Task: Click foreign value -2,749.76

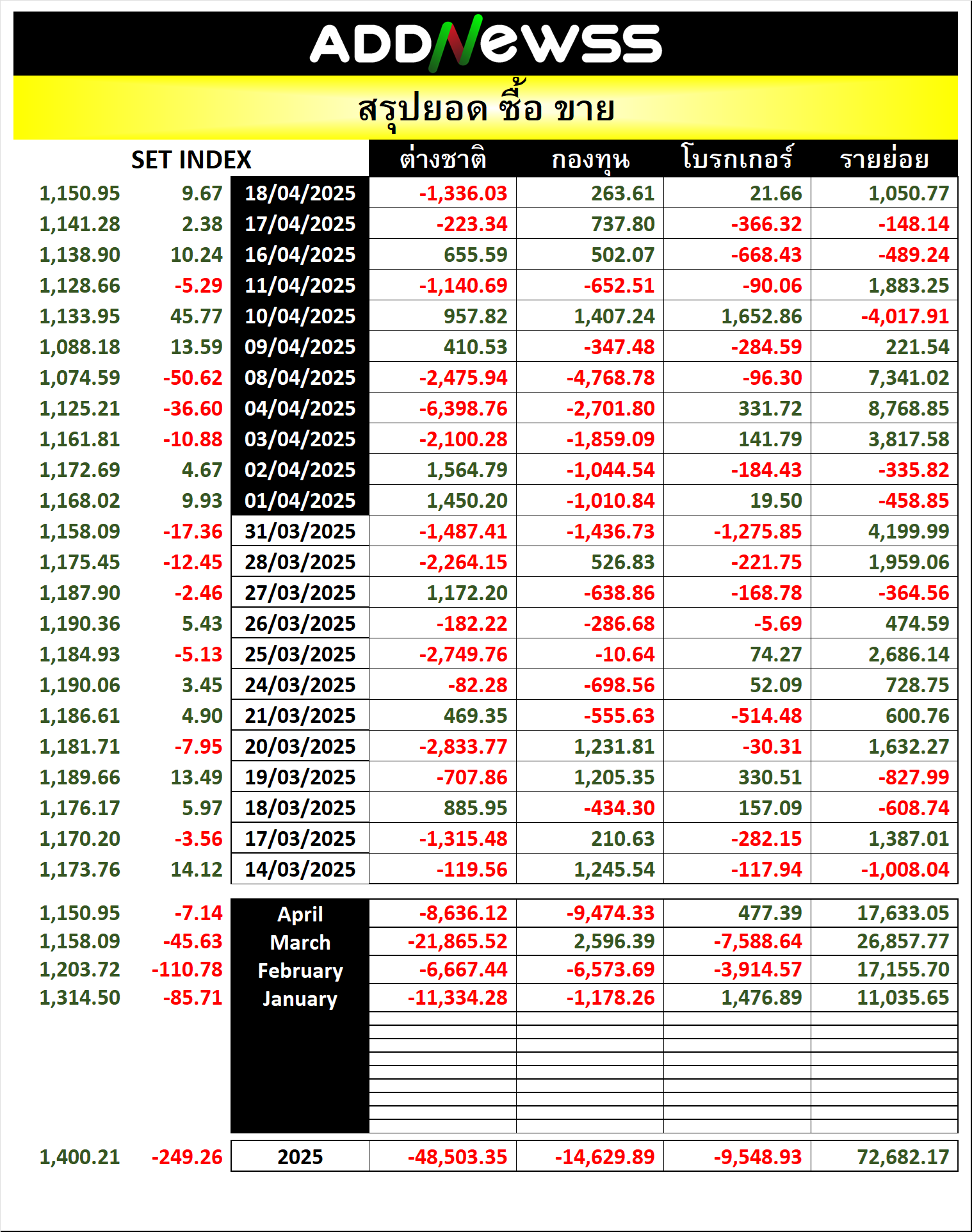Action: pos(463,654)
